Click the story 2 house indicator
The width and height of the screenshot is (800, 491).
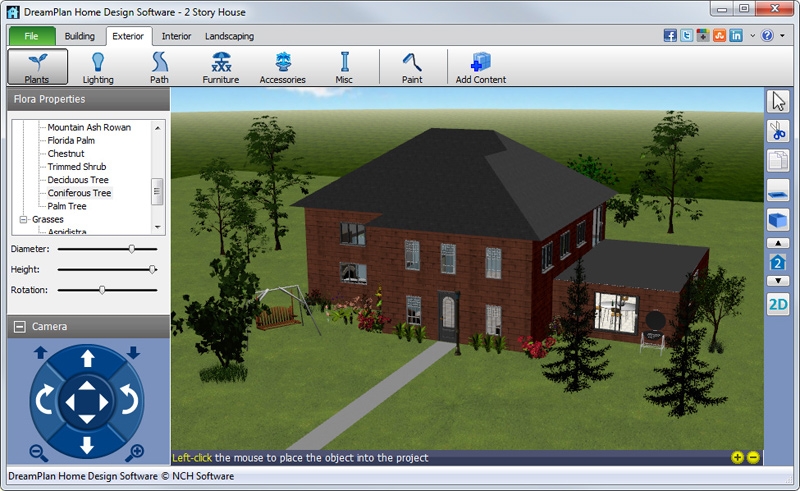click(778, 262)
